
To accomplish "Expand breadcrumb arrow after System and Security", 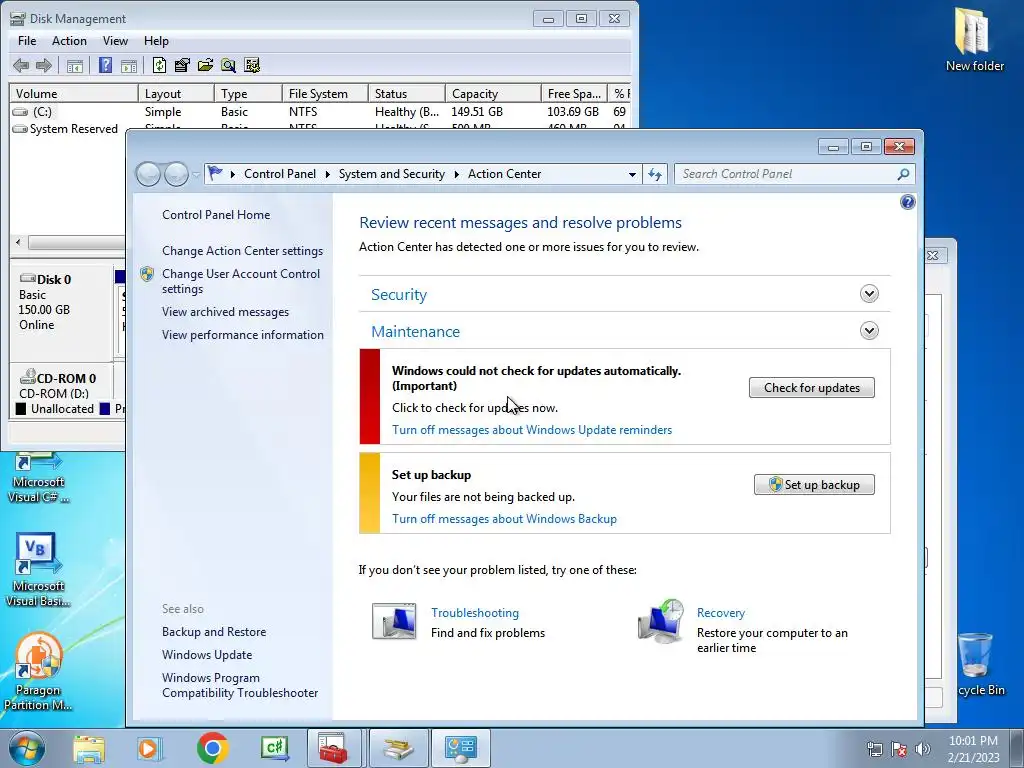I will click(x=456, y=174).
